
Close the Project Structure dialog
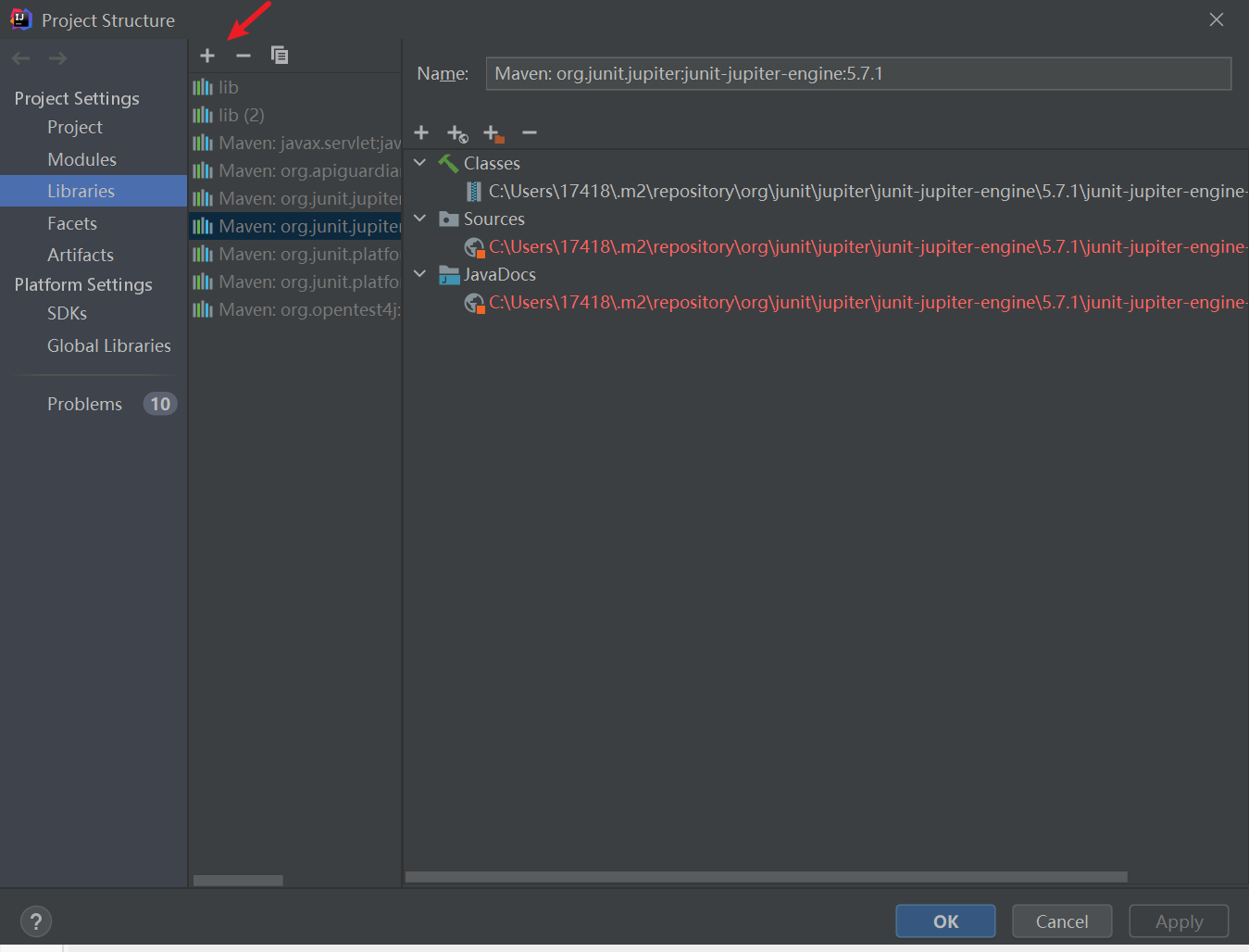(x=1217, y=19)
